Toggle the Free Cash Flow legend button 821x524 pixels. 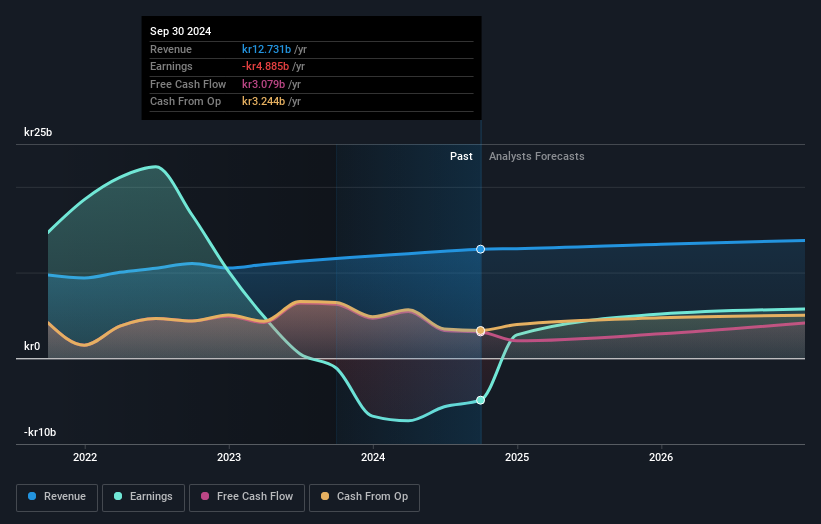coord(247,497)
